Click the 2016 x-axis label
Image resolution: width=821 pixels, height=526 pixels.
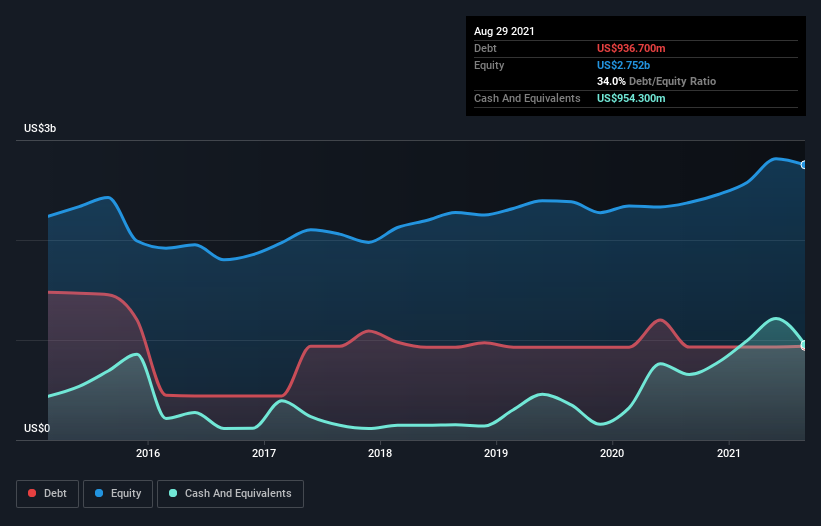(148, 453)
